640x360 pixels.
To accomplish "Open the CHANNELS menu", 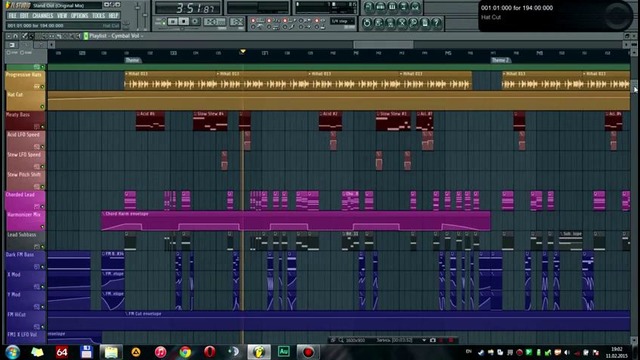I will 42,16.
